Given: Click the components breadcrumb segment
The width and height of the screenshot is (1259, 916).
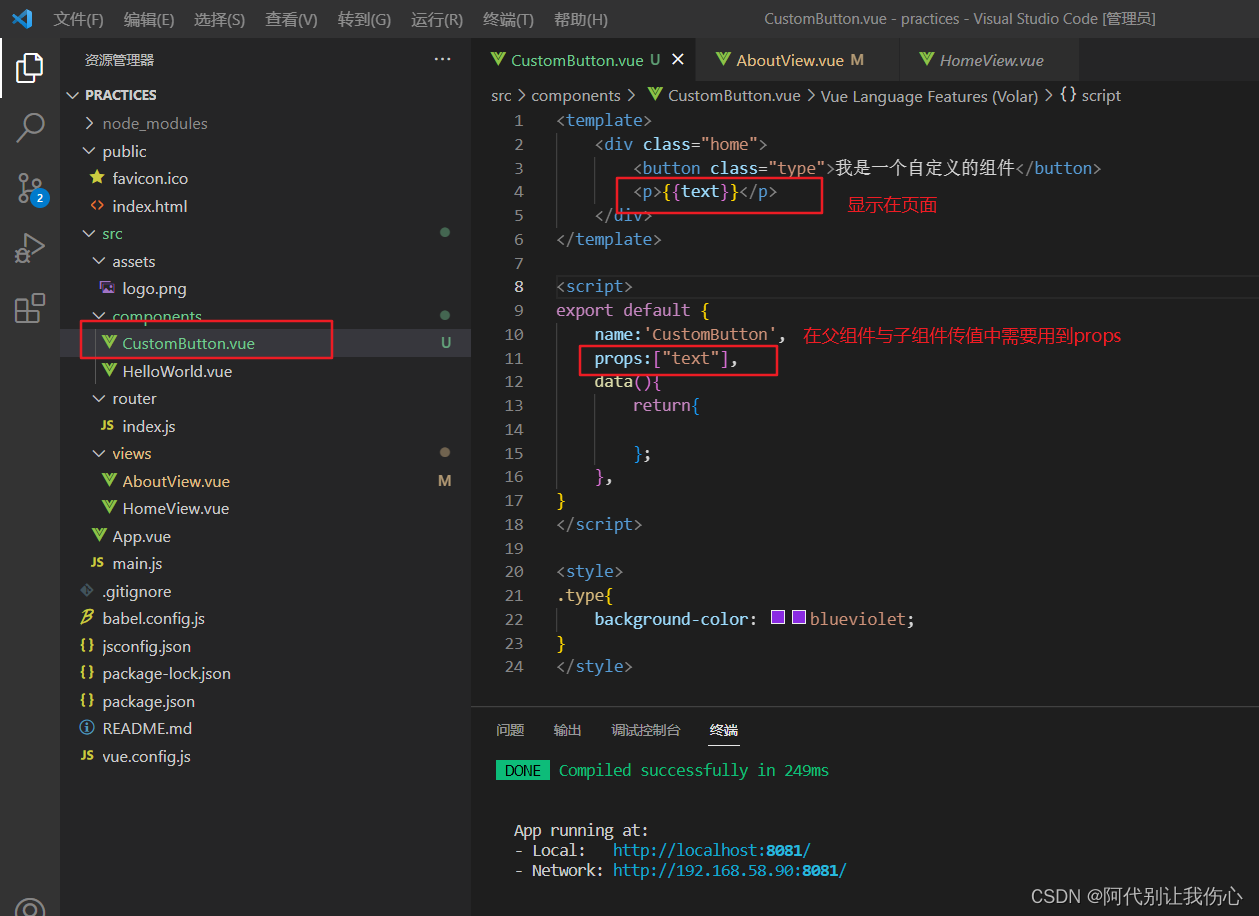Looking at the screenshot, I should [576, 95].
